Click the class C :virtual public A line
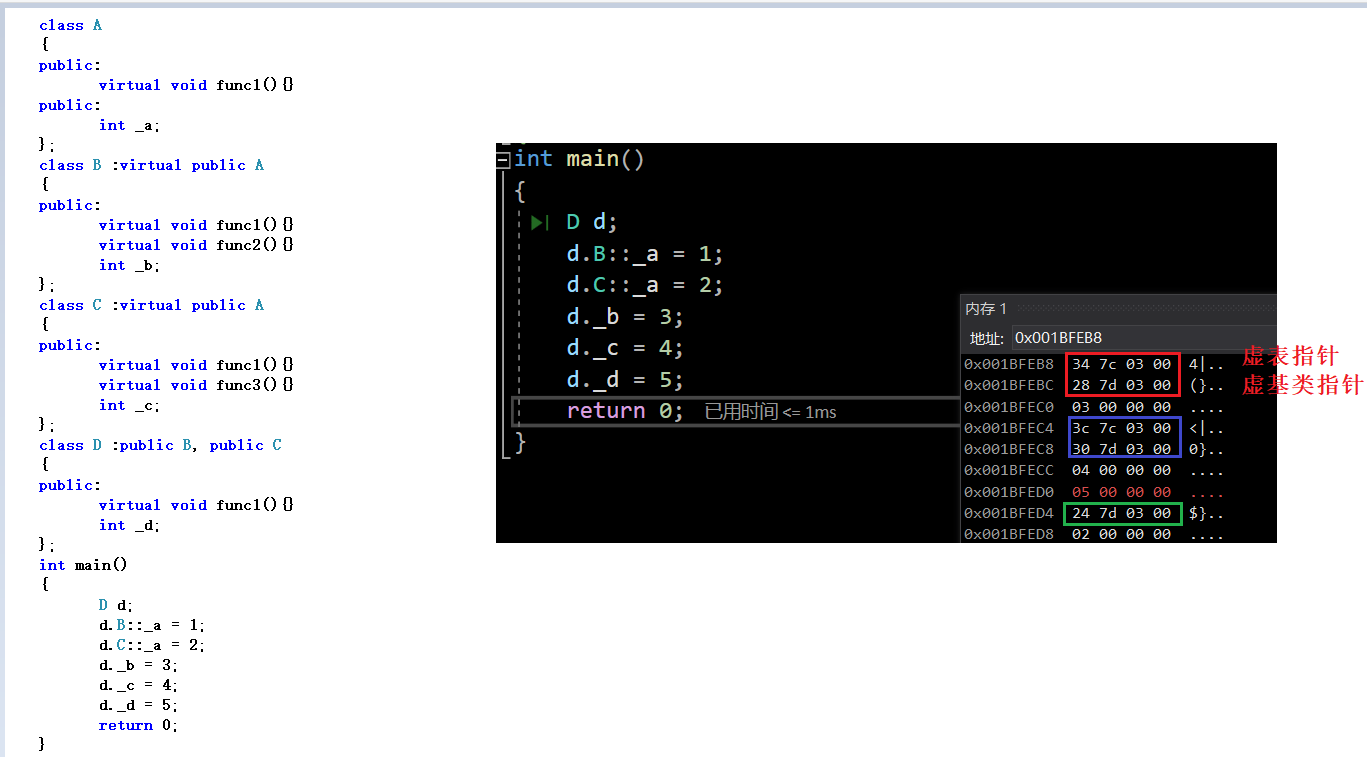Viewport: 1367px width, 757px height. [151, 305]
